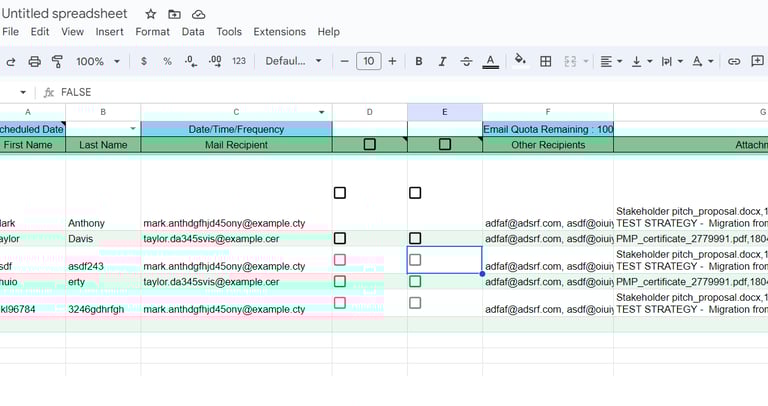The image size is (768, 406).
Task: Open dropdown arrow in cell B1
Action: coord(133,129)
